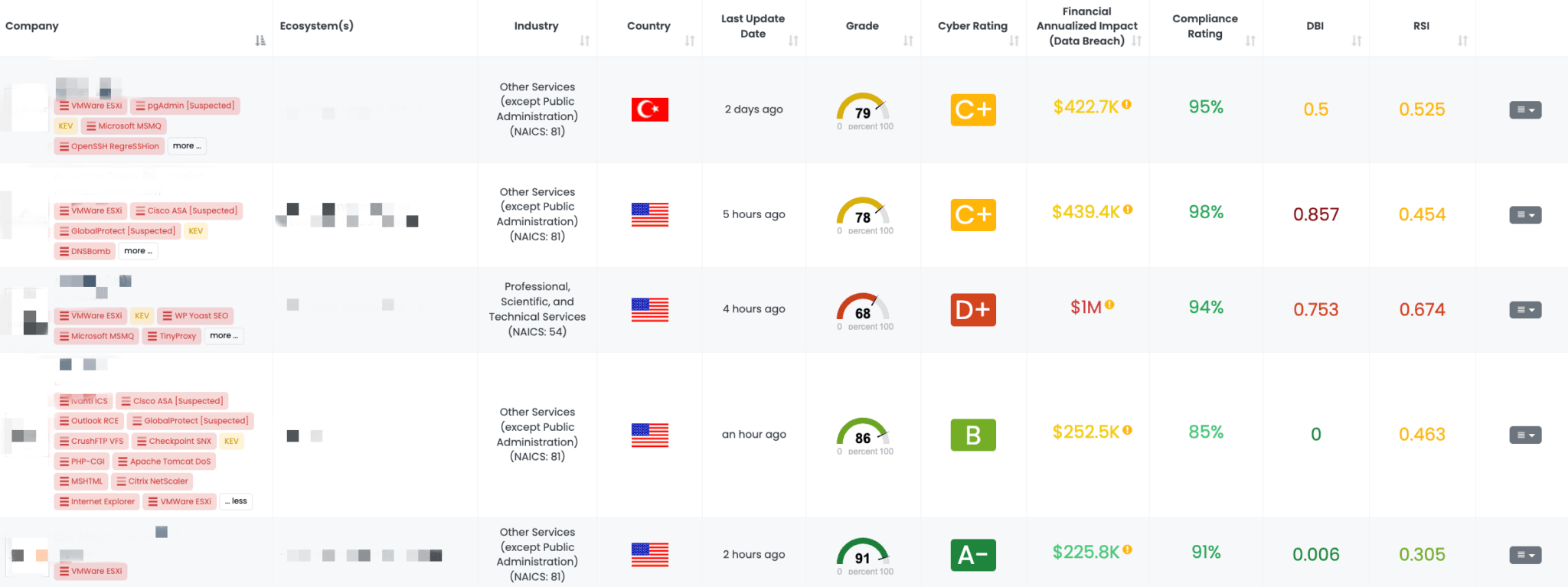
Task: Open action menu for the Turkey row
Action: click(x=1525, y=110)
